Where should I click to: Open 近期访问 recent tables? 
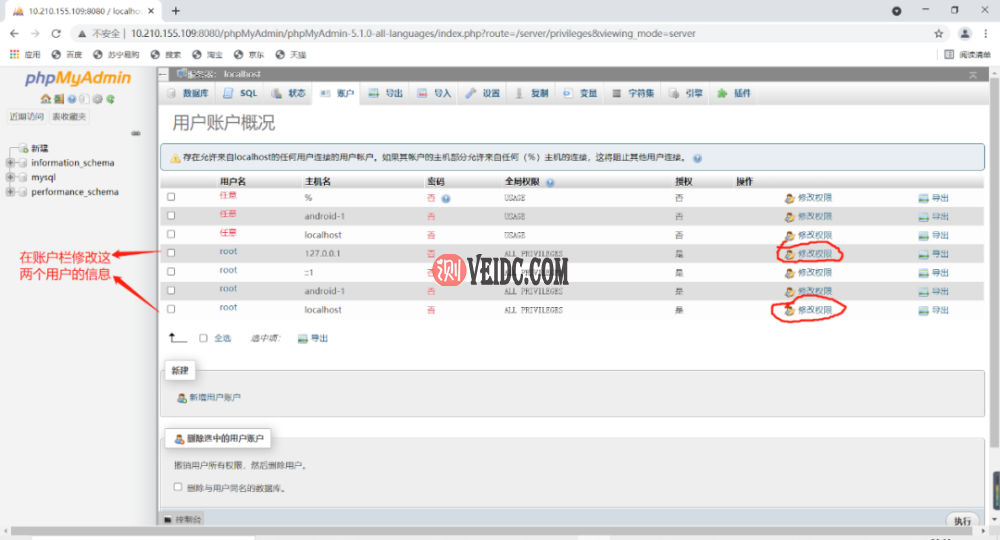point(27,117)
